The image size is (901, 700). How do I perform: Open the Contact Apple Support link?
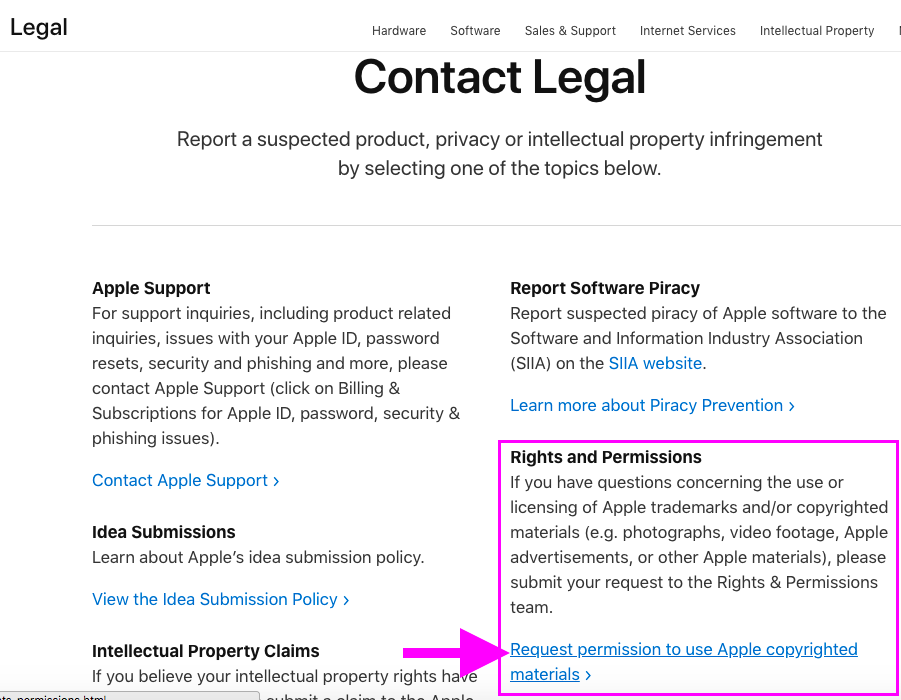click(180, 480)
